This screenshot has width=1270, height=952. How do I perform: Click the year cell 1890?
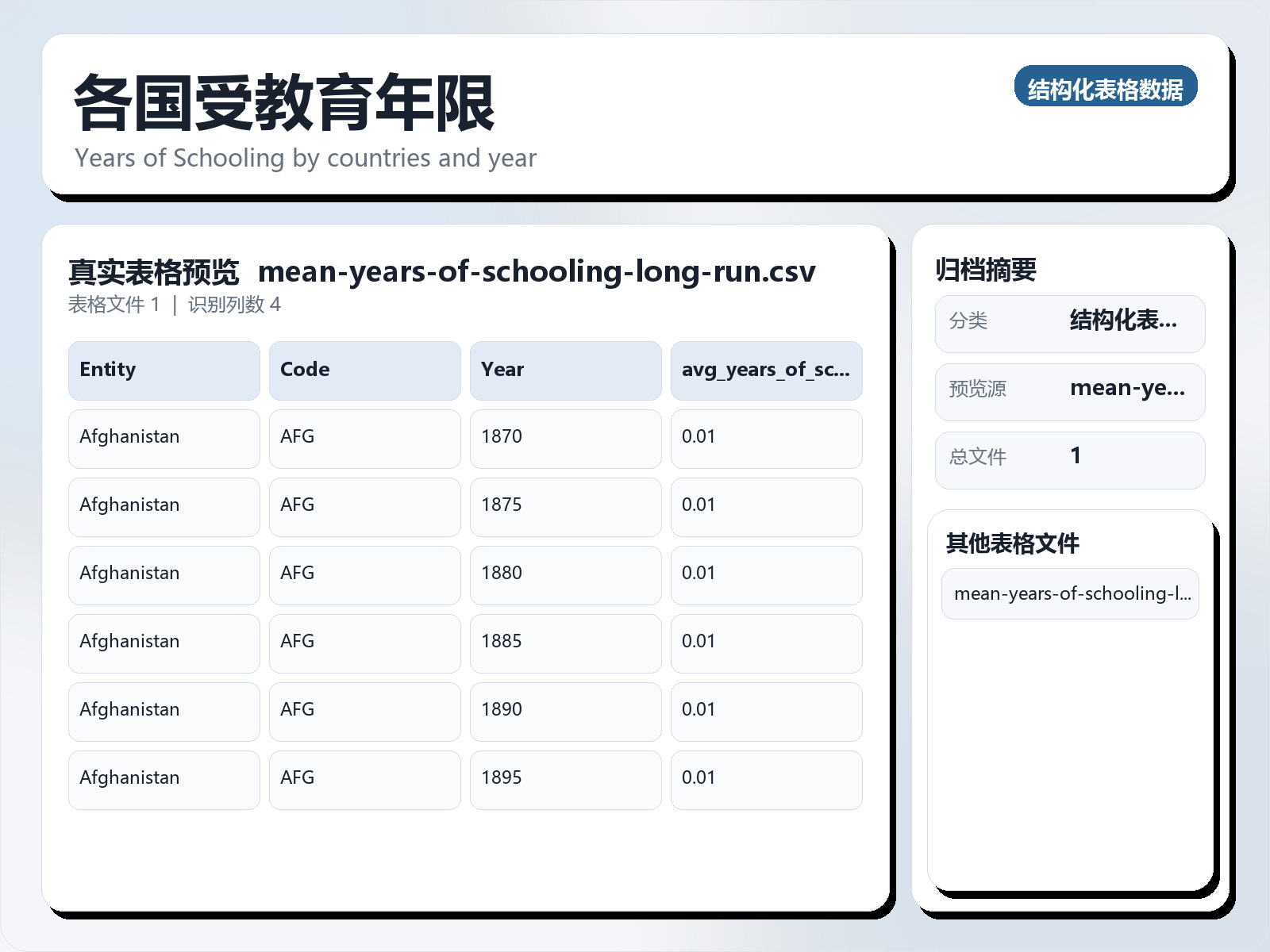(565, 712)
